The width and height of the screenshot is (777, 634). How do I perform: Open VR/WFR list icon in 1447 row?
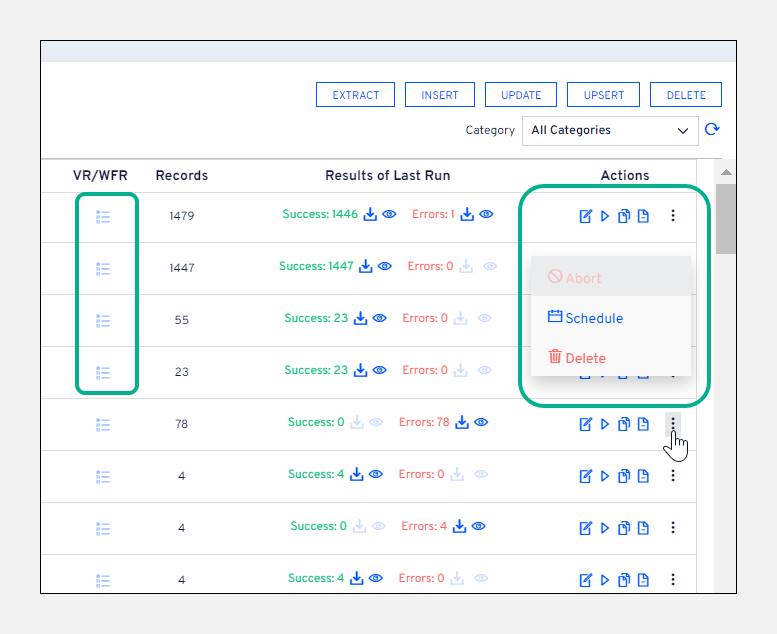click(103, 268)
